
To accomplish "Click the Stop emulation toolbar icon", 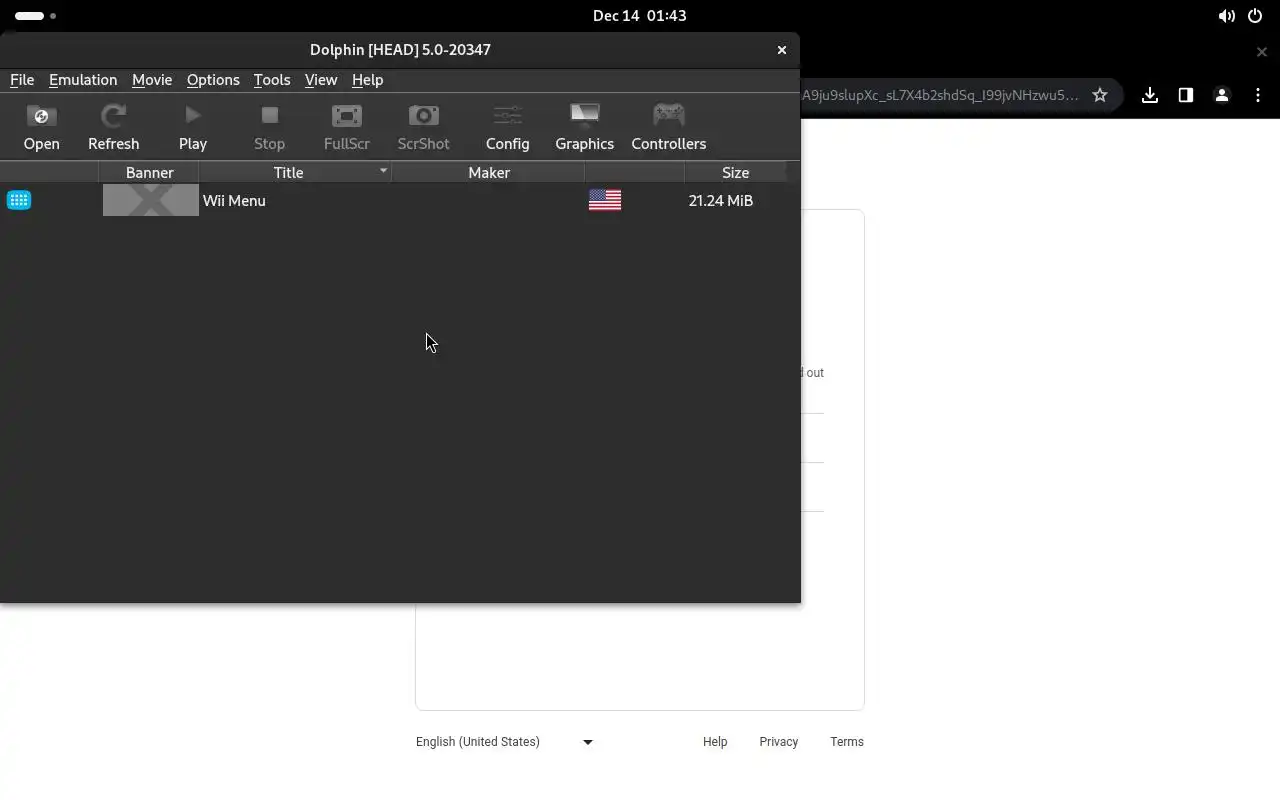I will click(269, 128).
